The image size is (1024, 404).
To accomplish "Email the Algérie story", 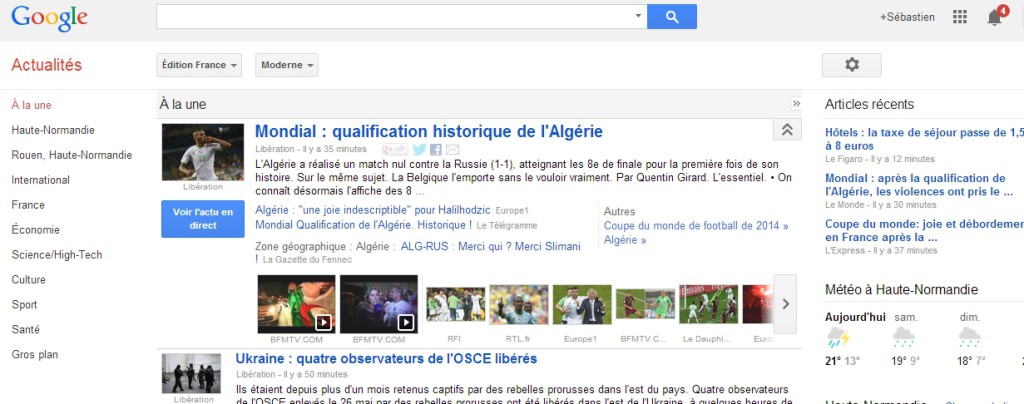I will pyautogui.click(x=452, y=149).
